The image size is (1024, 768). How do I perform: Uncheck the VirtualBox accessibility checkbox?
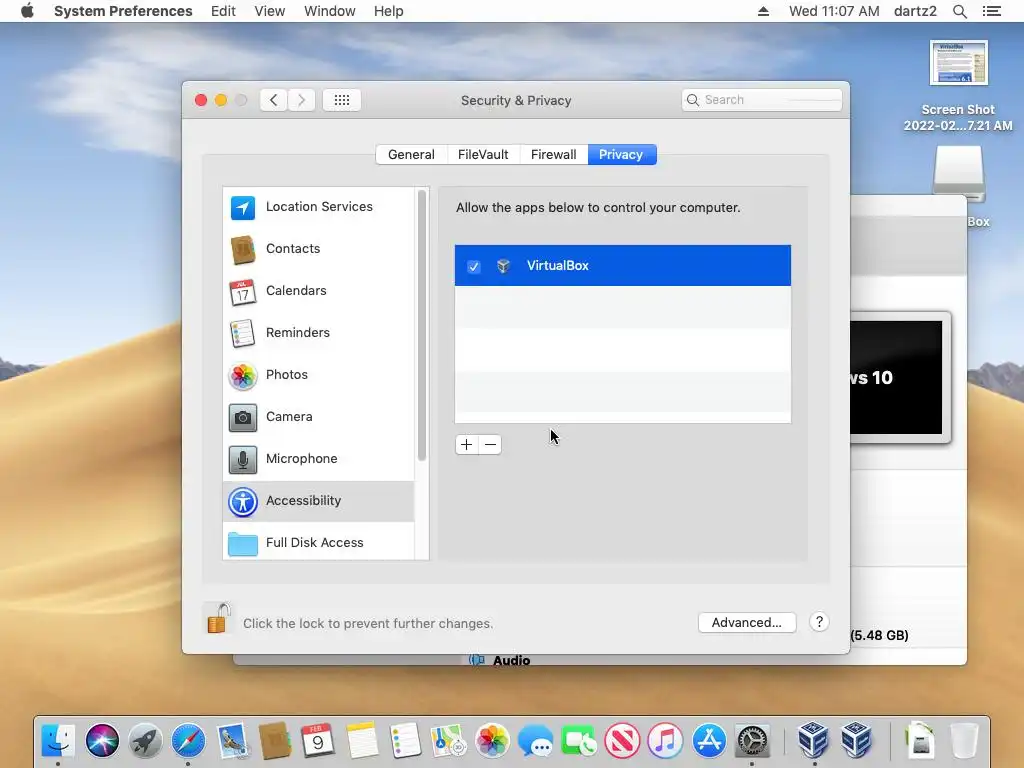coord(473,266)
